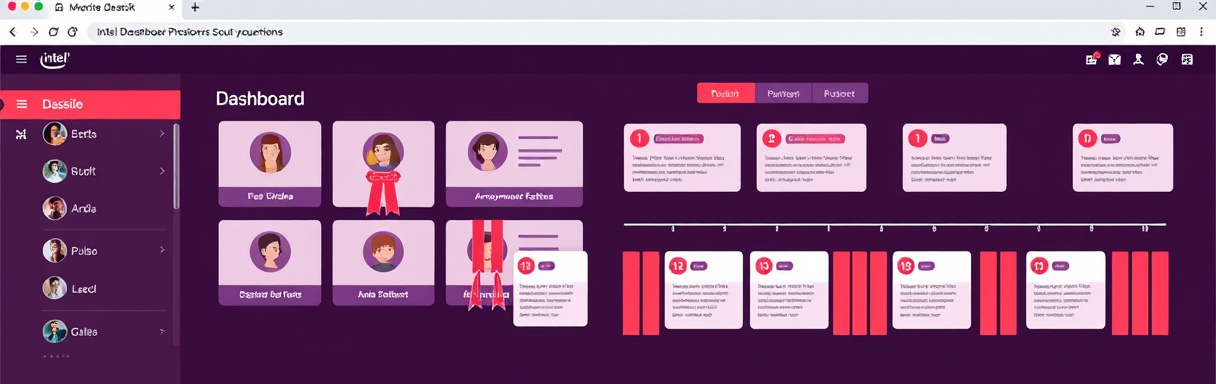
Task: Select Leecl in the sidebar
Action: click(83, 289)
